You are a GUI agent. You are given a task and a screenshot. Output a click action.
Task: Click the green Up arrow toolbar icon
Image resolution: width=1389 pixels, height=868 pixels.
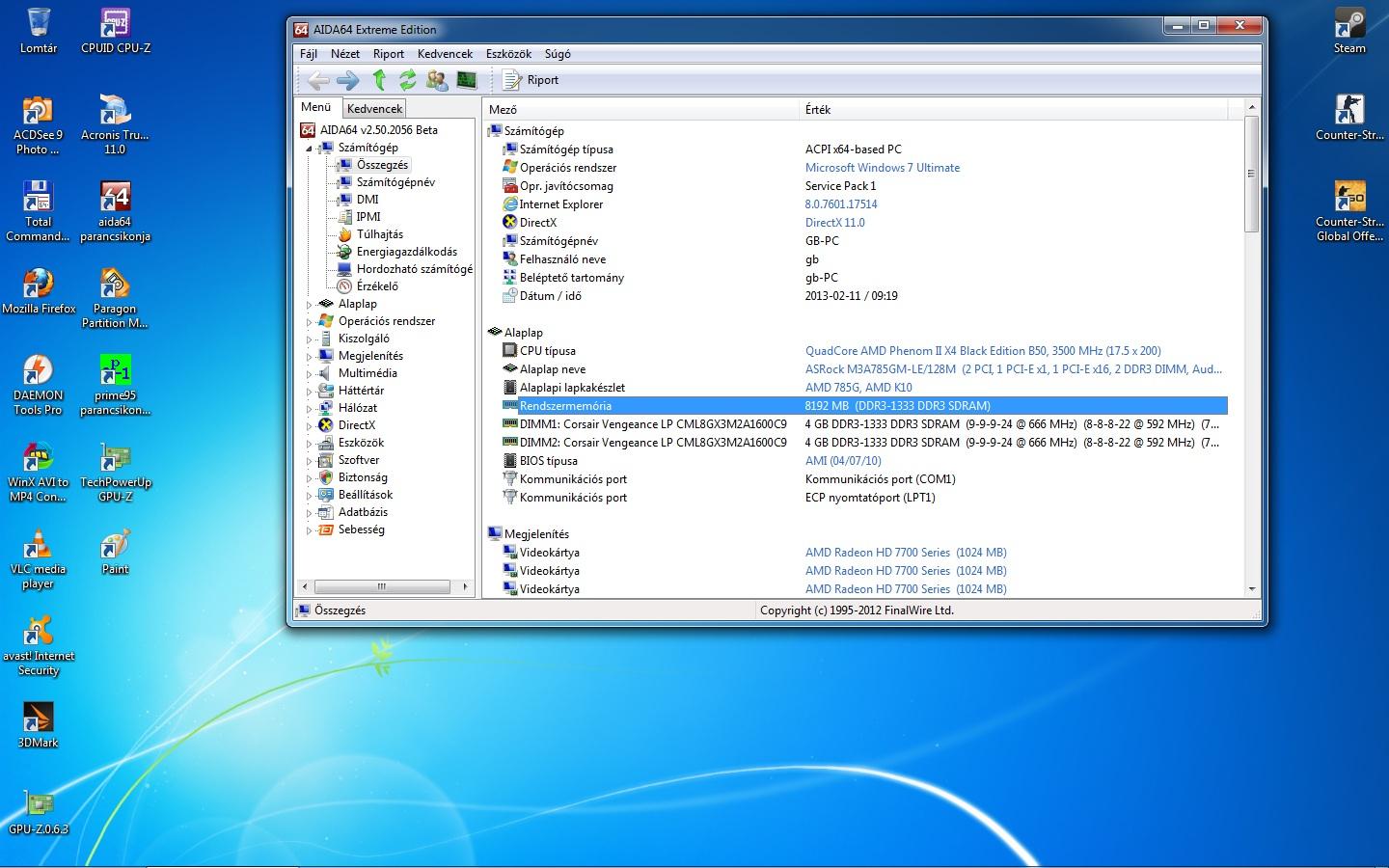pos(379,80)
